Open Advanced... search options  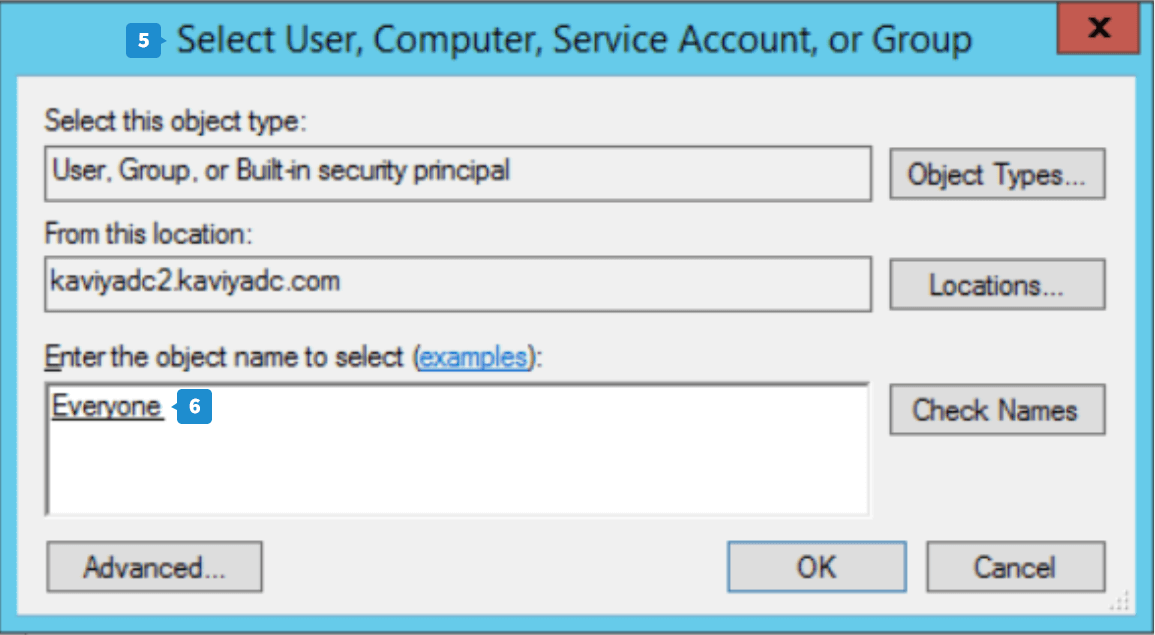[x=154, y=567]
